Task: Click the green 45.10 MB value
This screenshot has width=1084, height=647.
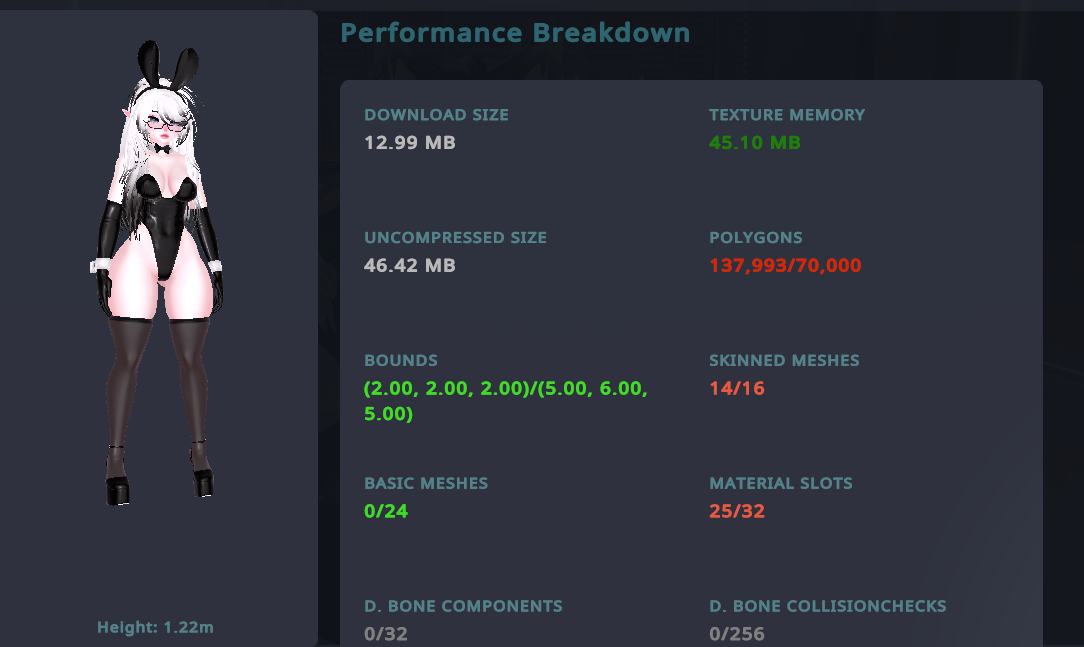Action: click(x=755, y=143)
